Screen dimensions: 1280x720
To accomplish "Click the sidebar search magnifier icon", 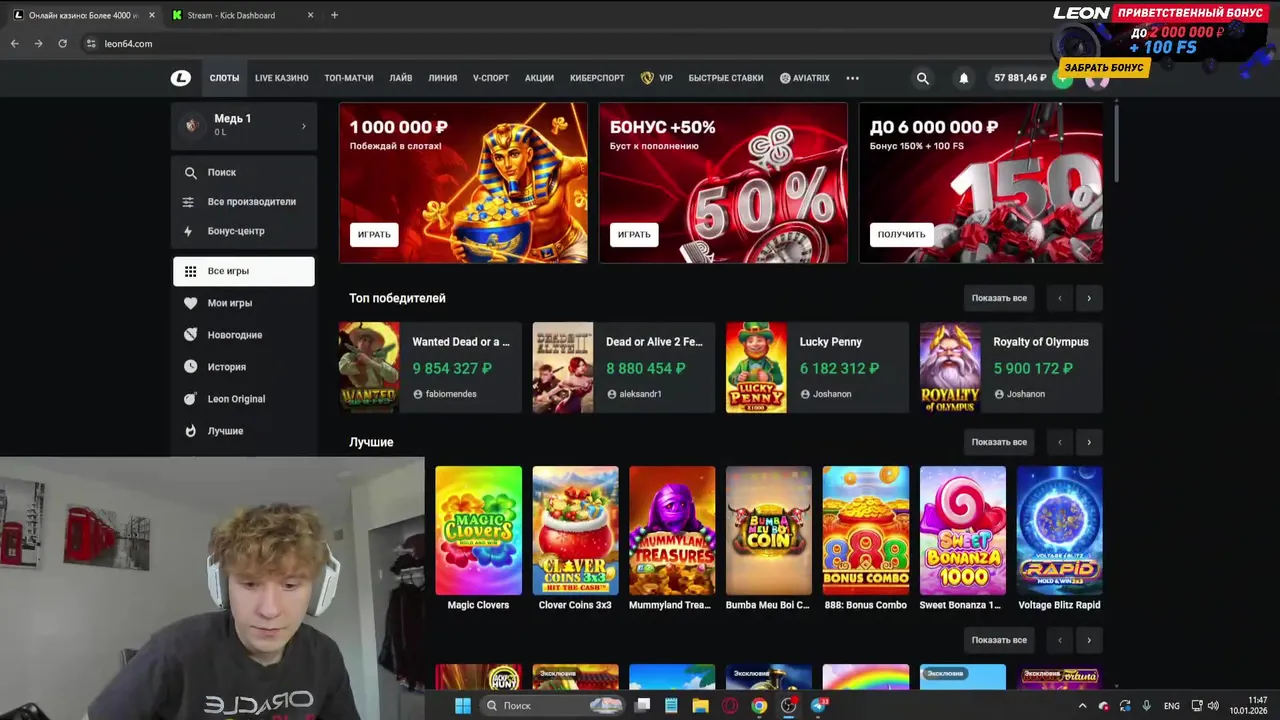I will pos(190,172).
